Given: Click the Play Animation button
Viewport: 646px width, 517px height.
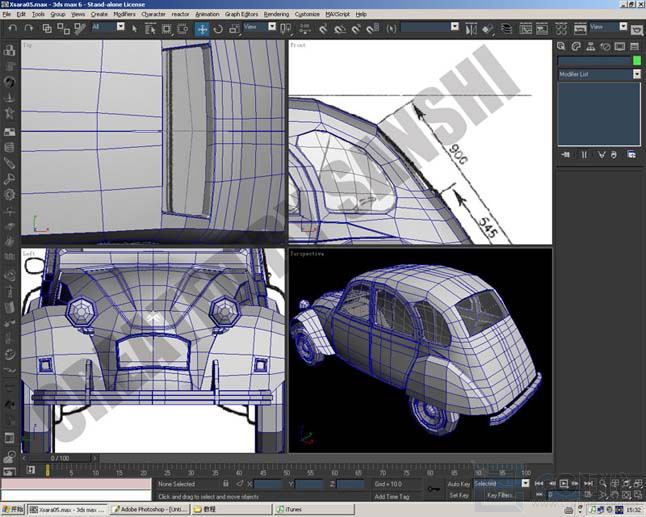Looking at the screenshot, I should (564, 483).
